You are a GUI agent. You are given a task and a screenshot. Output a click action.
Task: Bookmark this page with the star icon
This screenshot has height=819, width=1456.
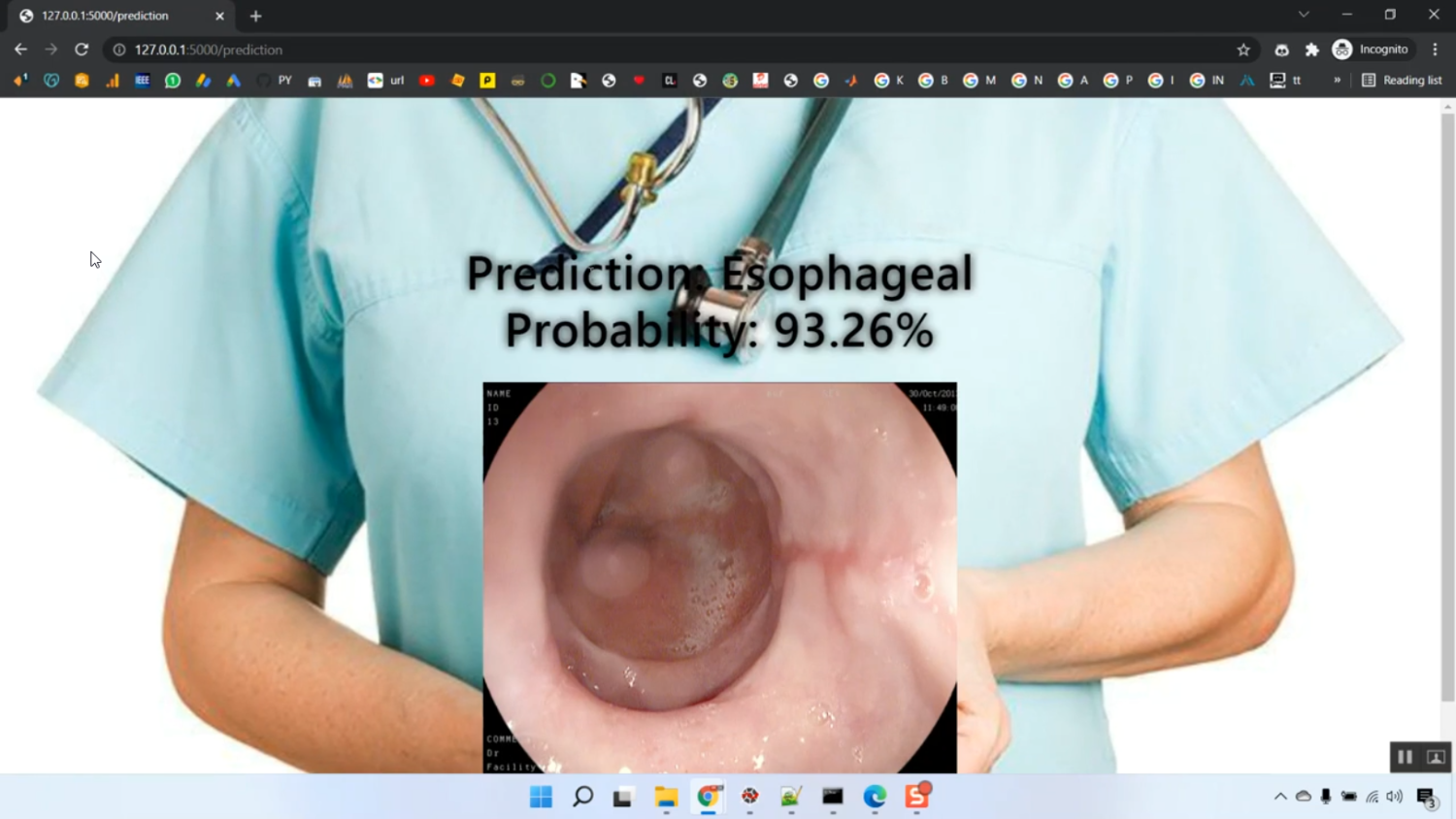click(x=1243, y=49)
